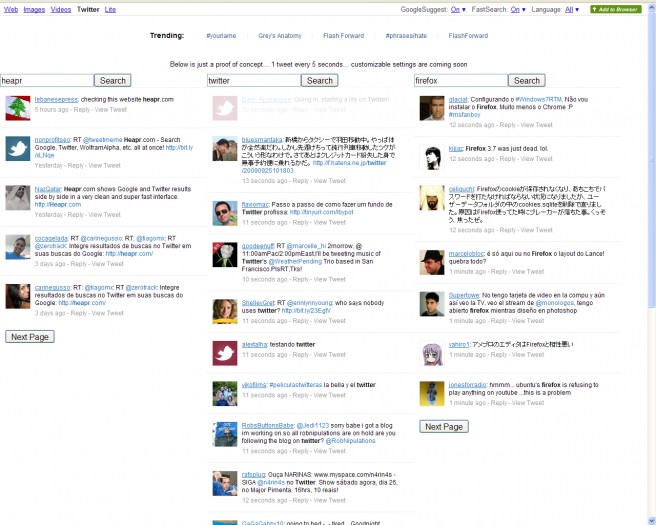The width and height of the screenshot is (656, 525).
Task: Click cocagelada's avatar image
Action: click(18, 247)
